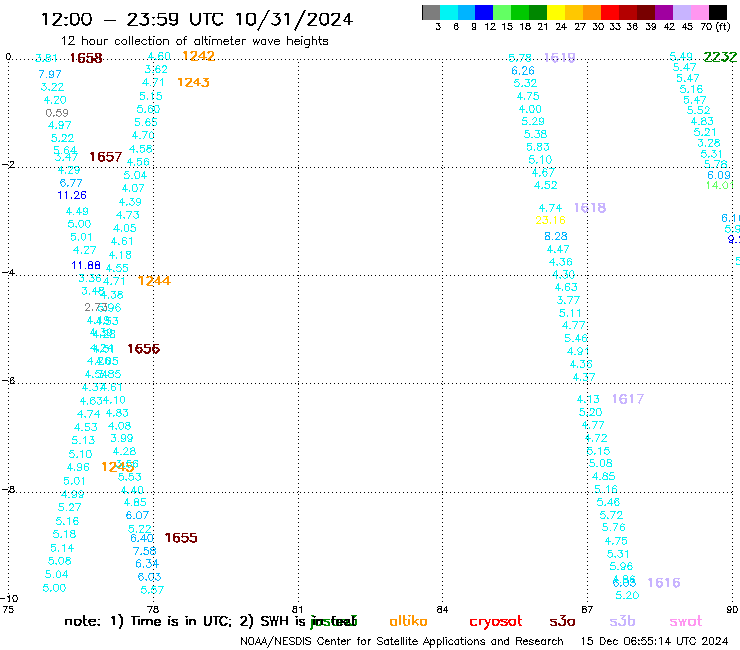Click the longitude axis label 78
The image size is (740, 650).
[153, 609]
